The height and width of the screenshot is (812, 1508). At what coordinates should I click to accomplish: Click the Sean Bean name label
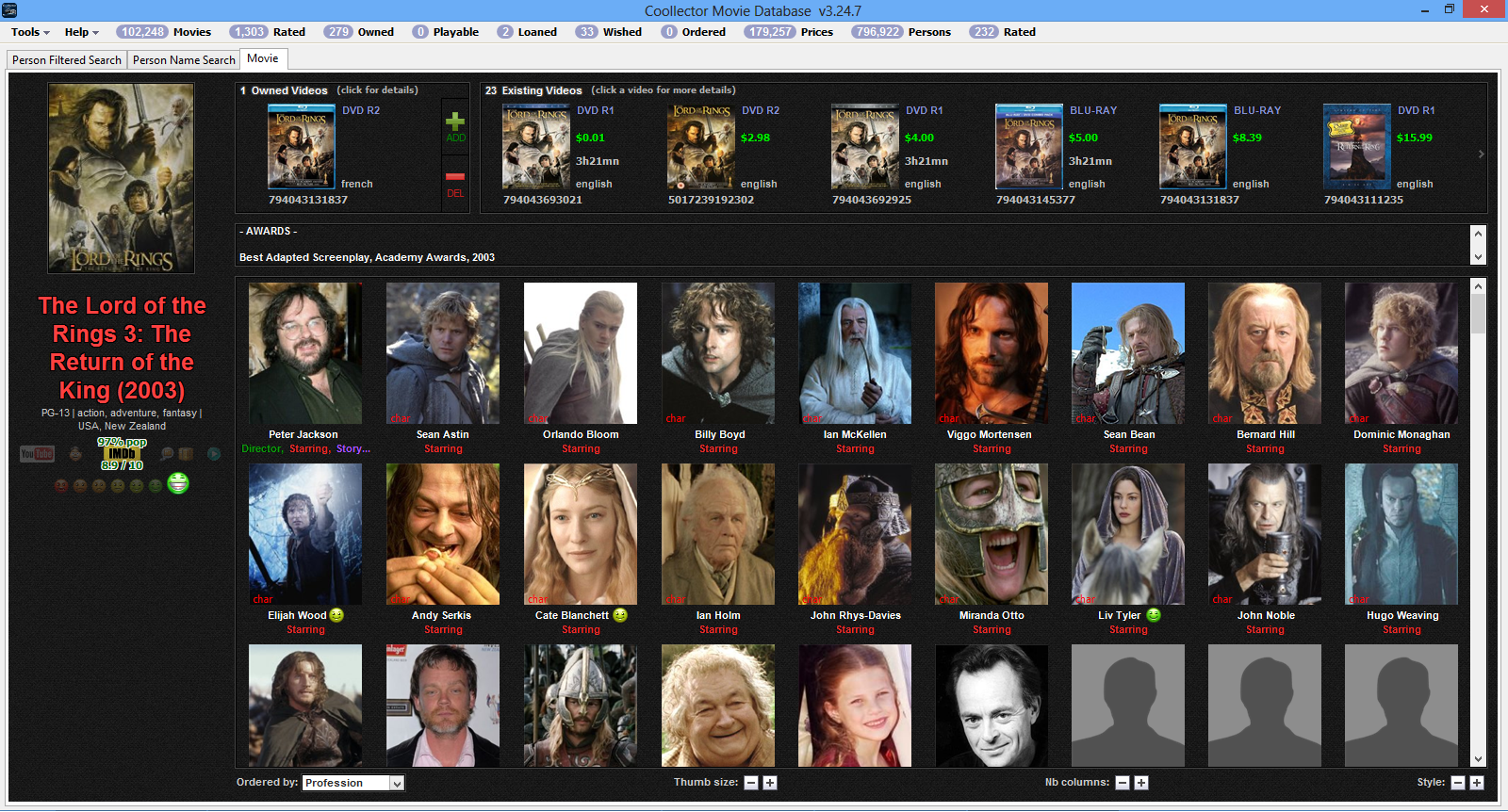[1129, 434]
